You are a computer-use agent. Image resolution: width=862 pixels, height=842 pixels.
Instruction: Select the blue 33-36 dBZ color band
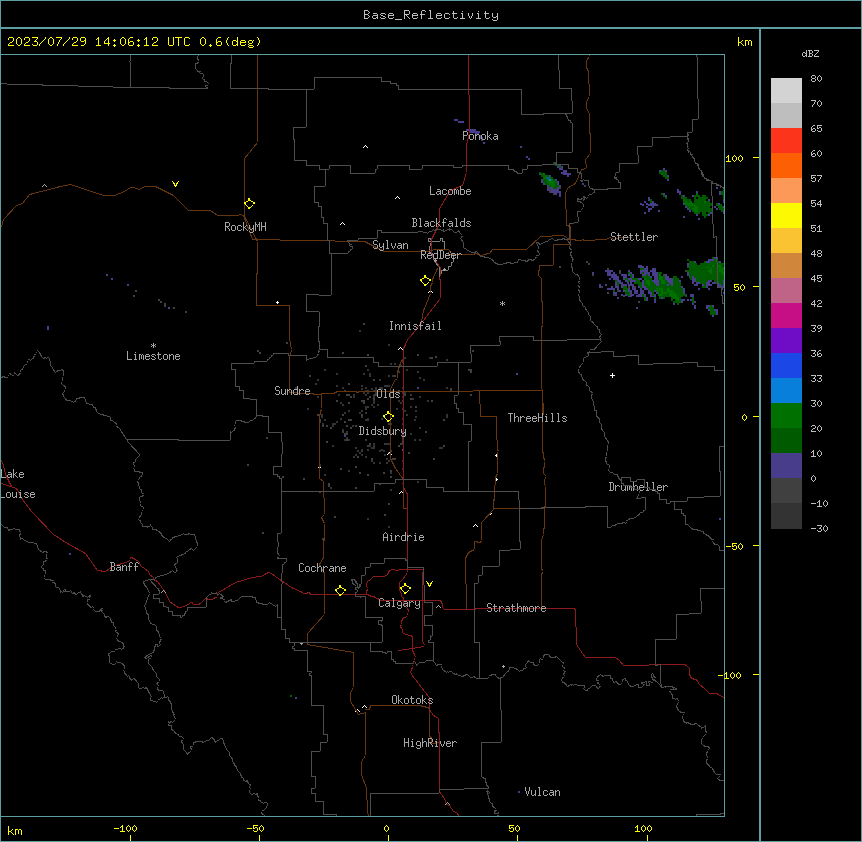786,365
